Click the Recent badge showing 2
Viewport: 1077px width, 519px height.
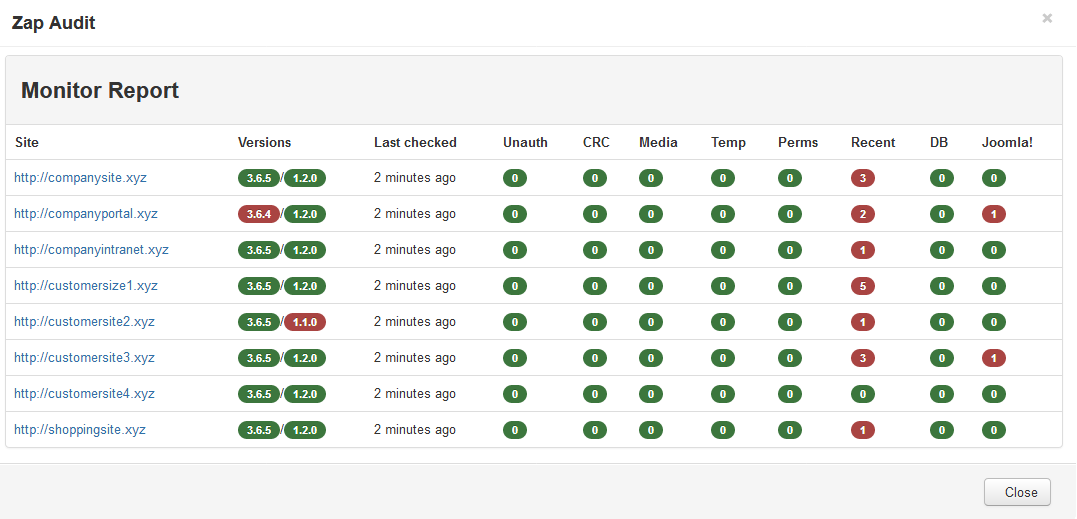click(862, 214)
